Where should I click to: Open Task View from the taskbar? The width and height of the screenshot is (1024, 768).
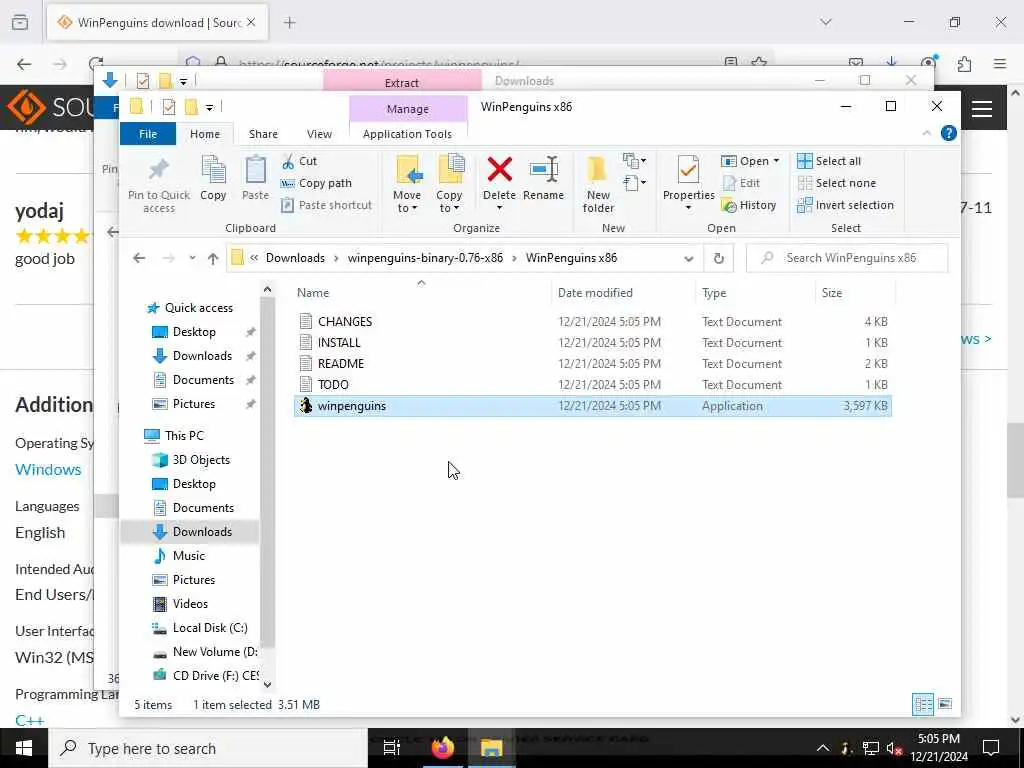pyautogui.click(x=391, y=748)
